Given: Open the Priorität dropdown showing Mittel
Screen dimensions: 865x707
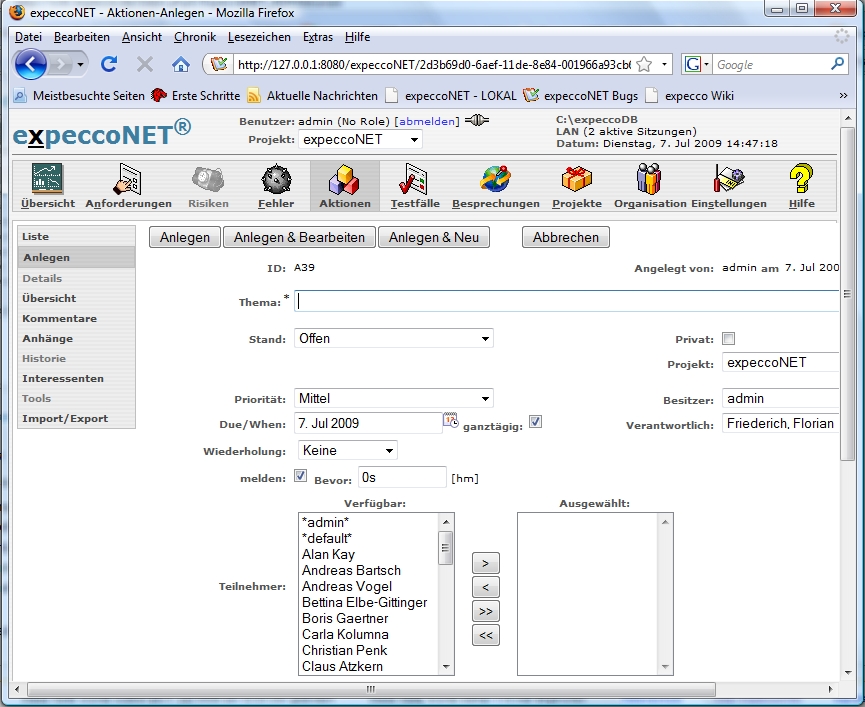Looking at the screenshot, I should [x=394, y=398].
